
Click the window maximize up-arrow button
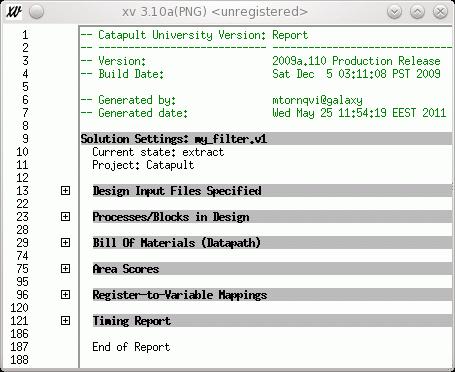tap(417, 12)
